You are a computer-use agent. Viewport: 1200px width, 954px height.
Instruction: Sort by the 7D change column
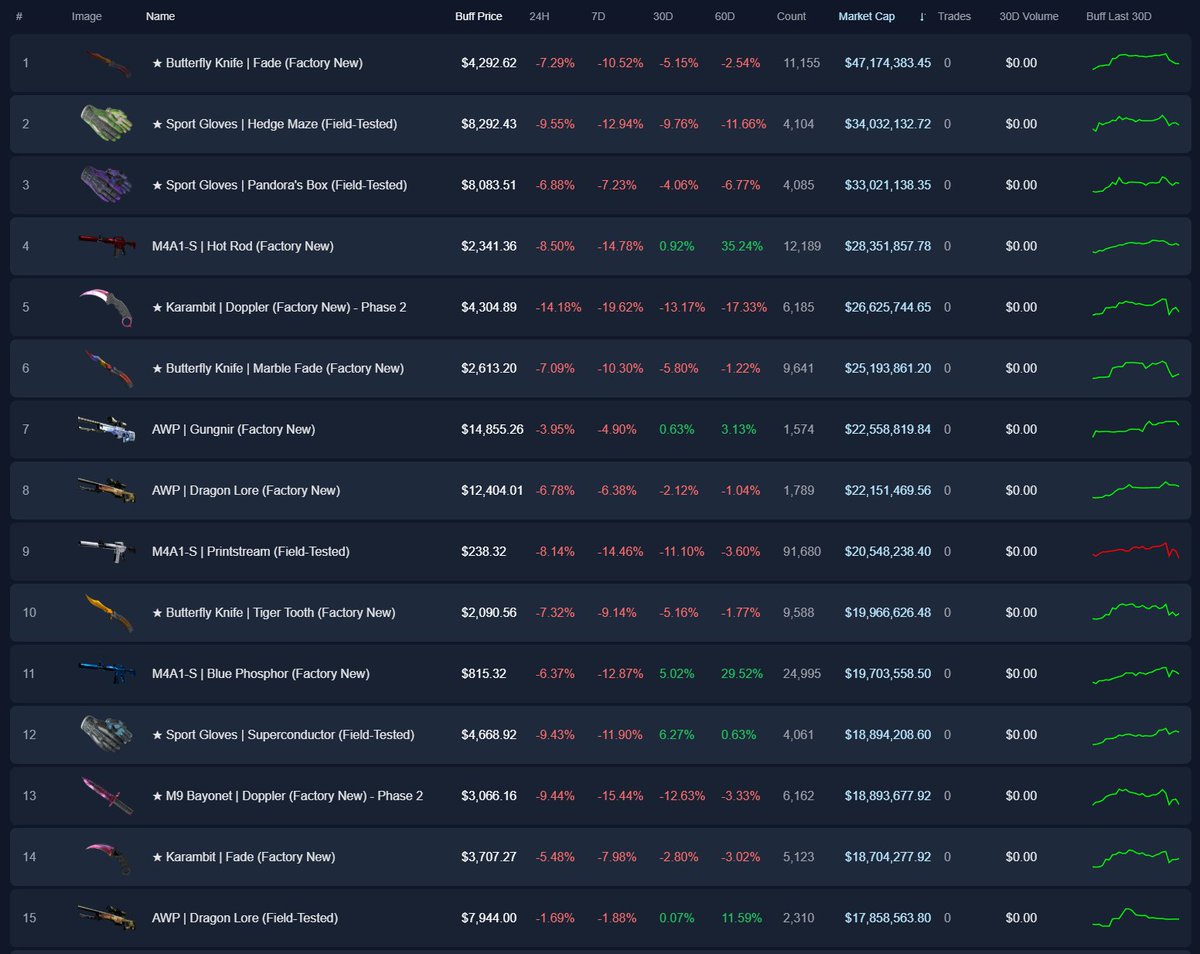click(598, 17)
